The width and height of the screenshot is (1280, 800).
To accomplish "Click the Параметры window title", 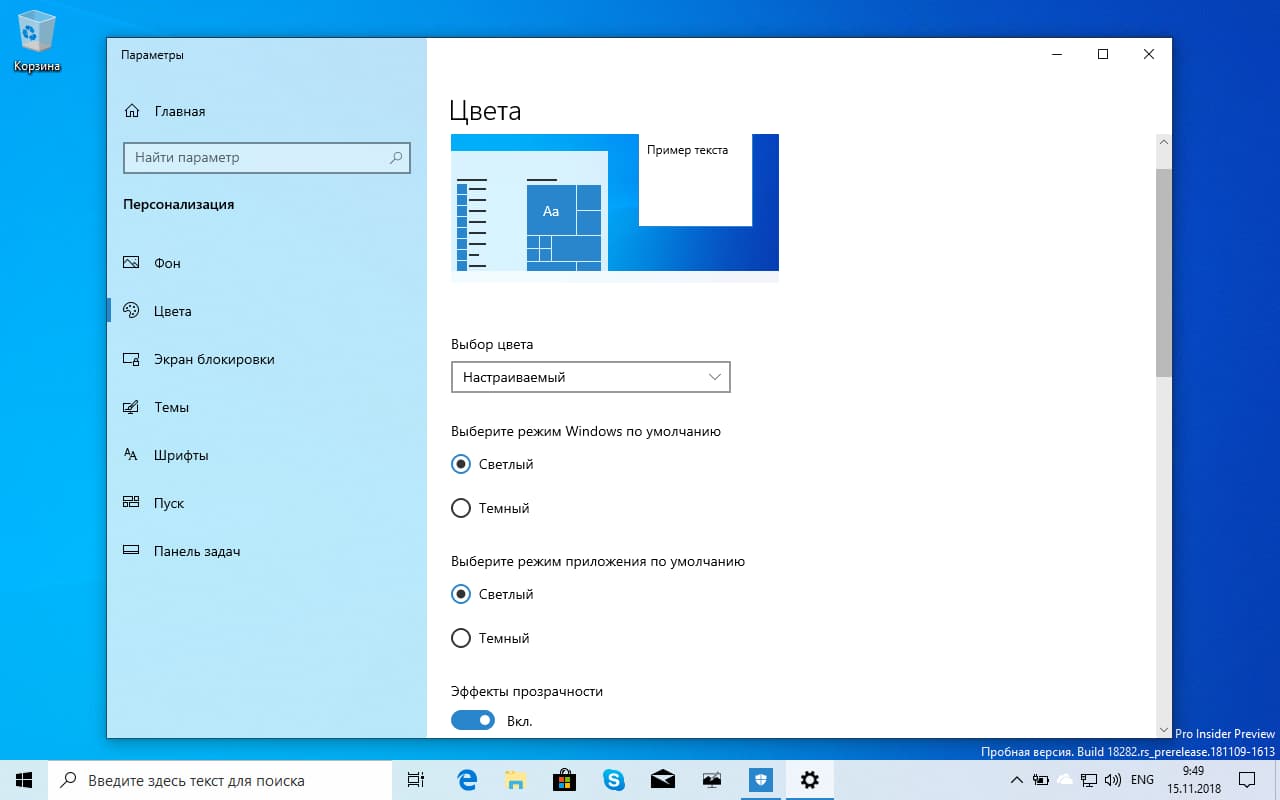I will 152,54.
